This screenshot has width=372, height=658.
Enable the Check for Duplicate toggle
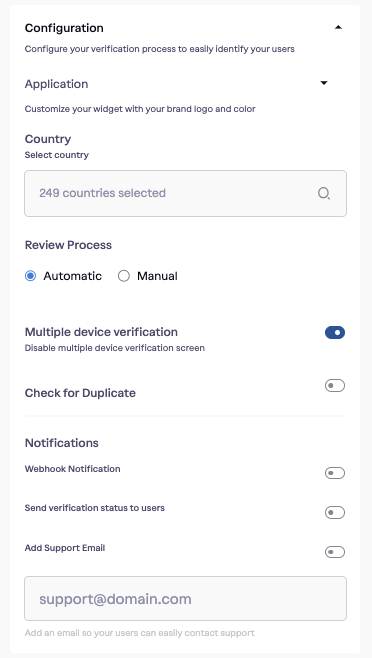pyautogui.click(x=335, y=385)
